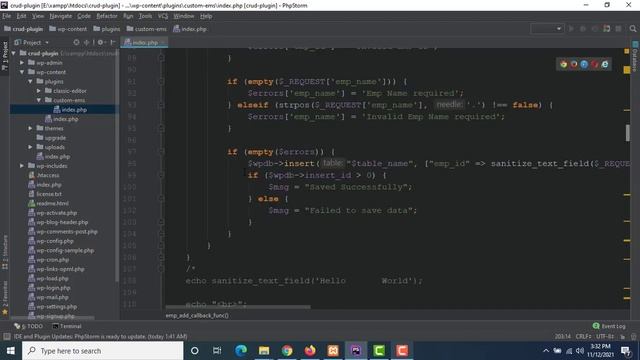Open the red Camtasia recorder icon in taskbar
This screenshot has width=640, height=360.
point(402,351)
